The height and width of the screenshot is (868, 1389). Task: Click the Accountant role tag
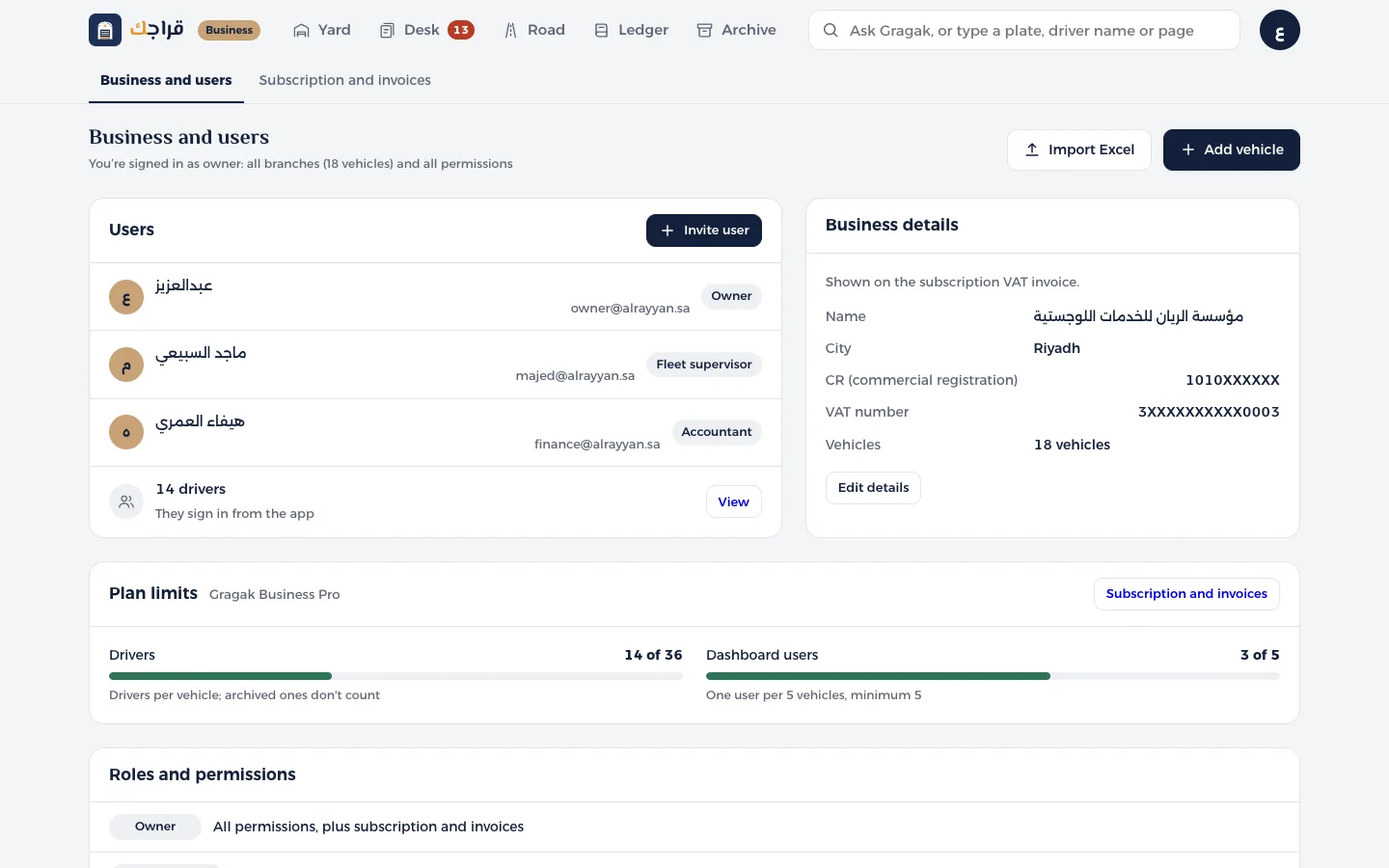click(717, 432)
